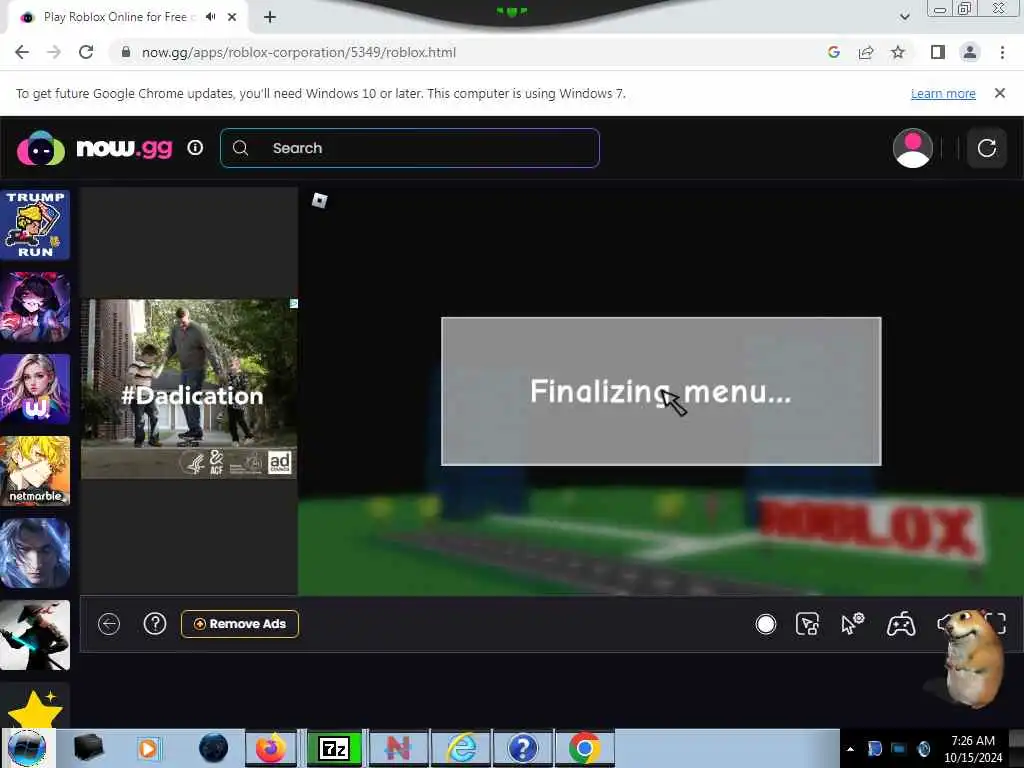Open the yellow star game thumbnail
Image resolution: width=1024 pixels, height=768 pixels.
pyautogui.click(x=34, y=706)
